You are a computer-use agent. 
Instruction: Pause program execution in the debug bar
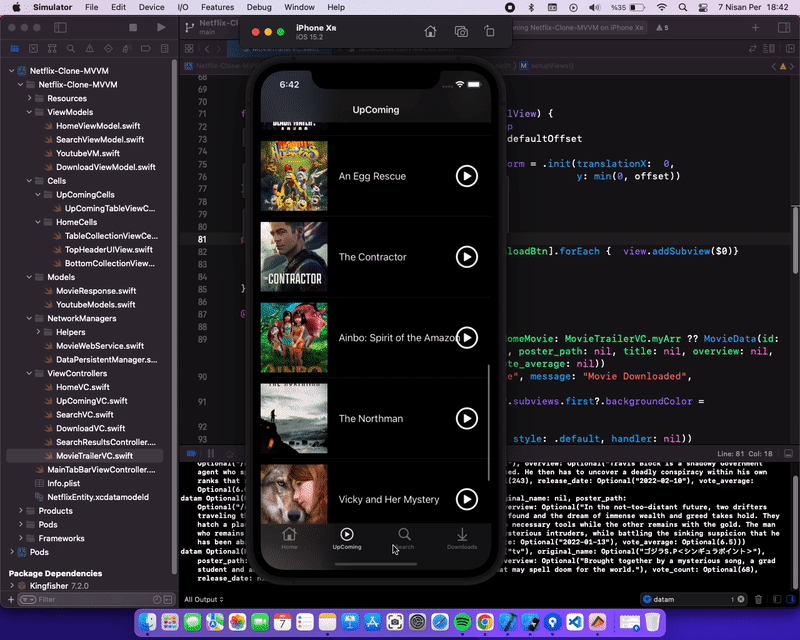coord(211,453)
